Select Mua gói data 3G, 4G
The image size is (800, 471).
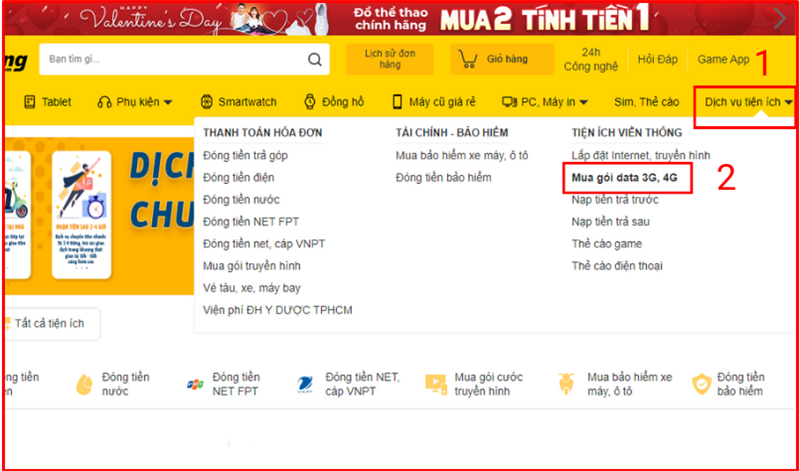(625, 178)
